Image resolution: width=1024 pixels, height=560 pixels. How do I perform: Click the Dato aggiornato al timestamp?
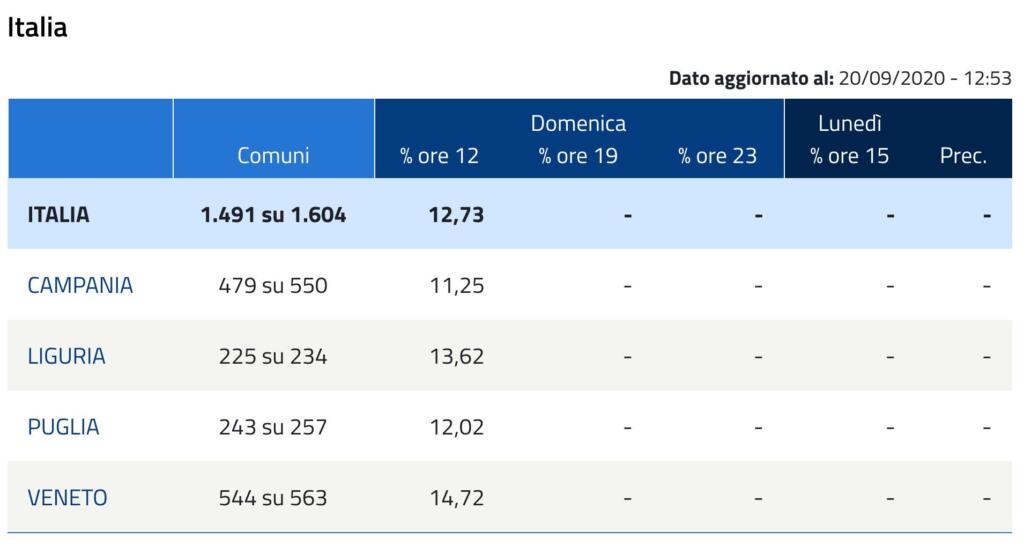click(840, 78)
